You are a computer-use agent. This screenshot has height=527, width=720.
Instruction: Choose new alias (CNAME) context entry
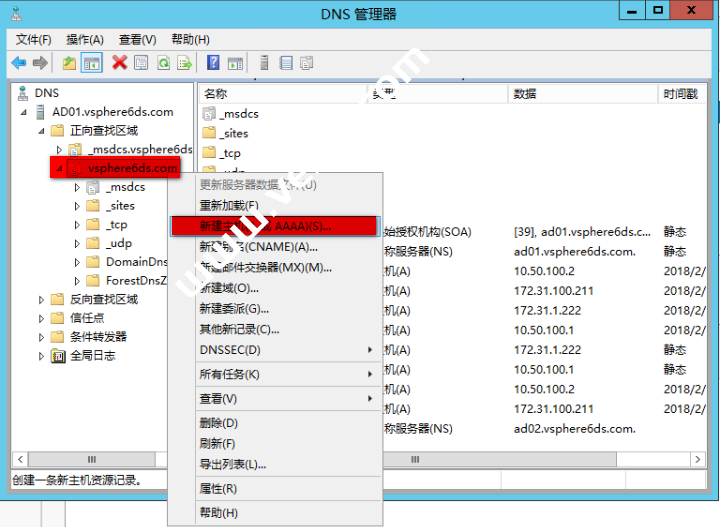275,247
